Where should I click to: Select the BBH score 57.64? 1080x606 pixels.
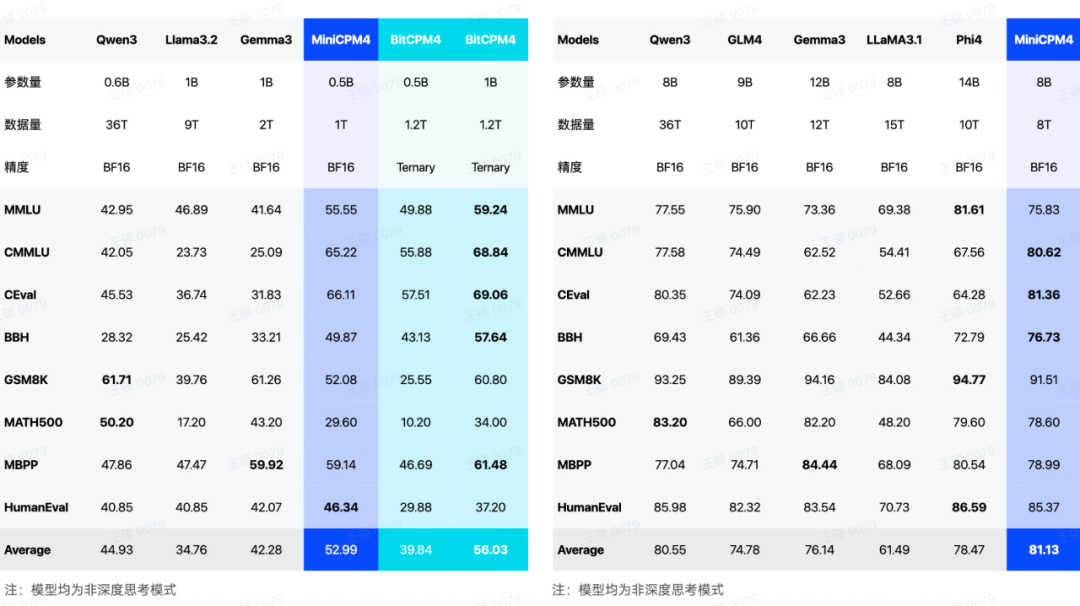[x=490, y=337]
